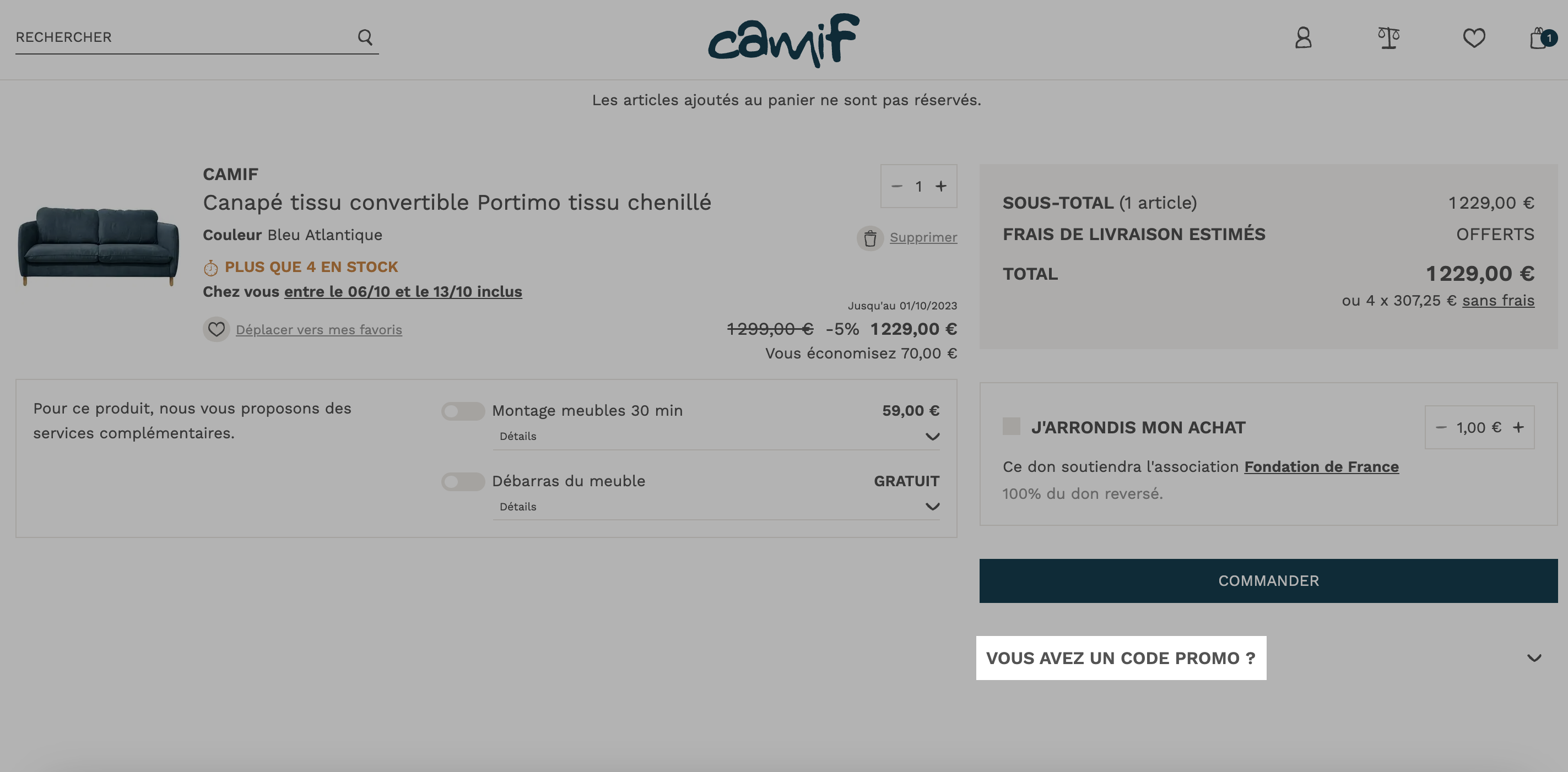Click the Commander button
1568x772 pixels.
click(1268, 580)
